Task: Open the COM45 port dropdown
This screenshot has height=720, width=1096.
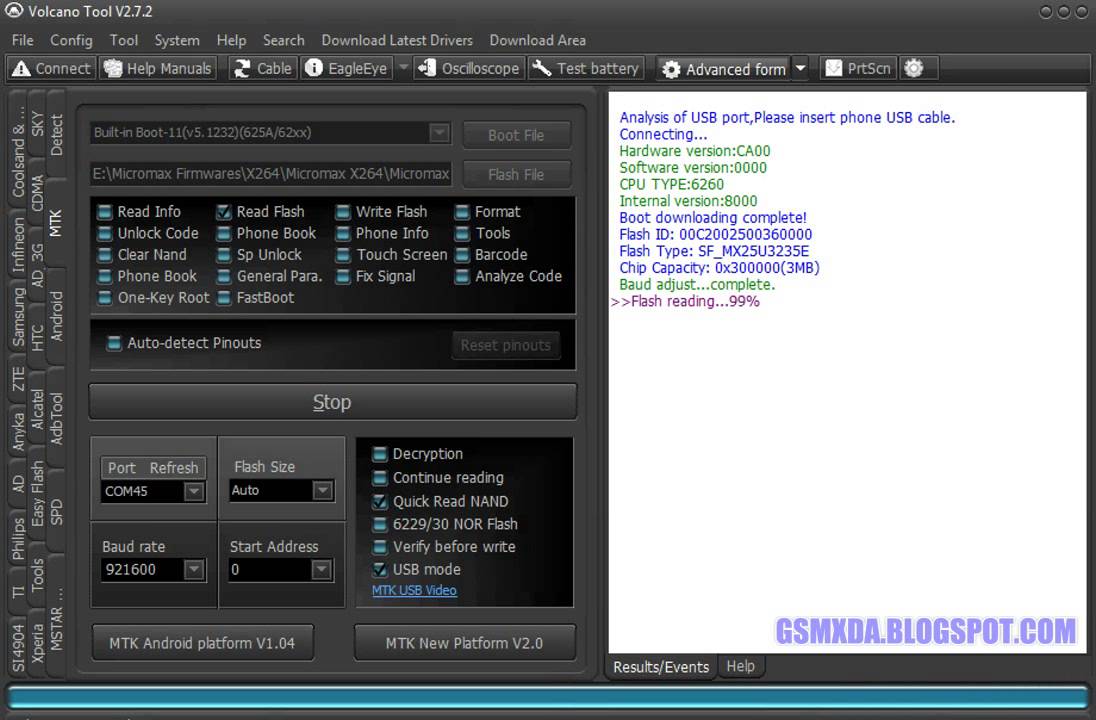Action: click(x=194, y=491)
